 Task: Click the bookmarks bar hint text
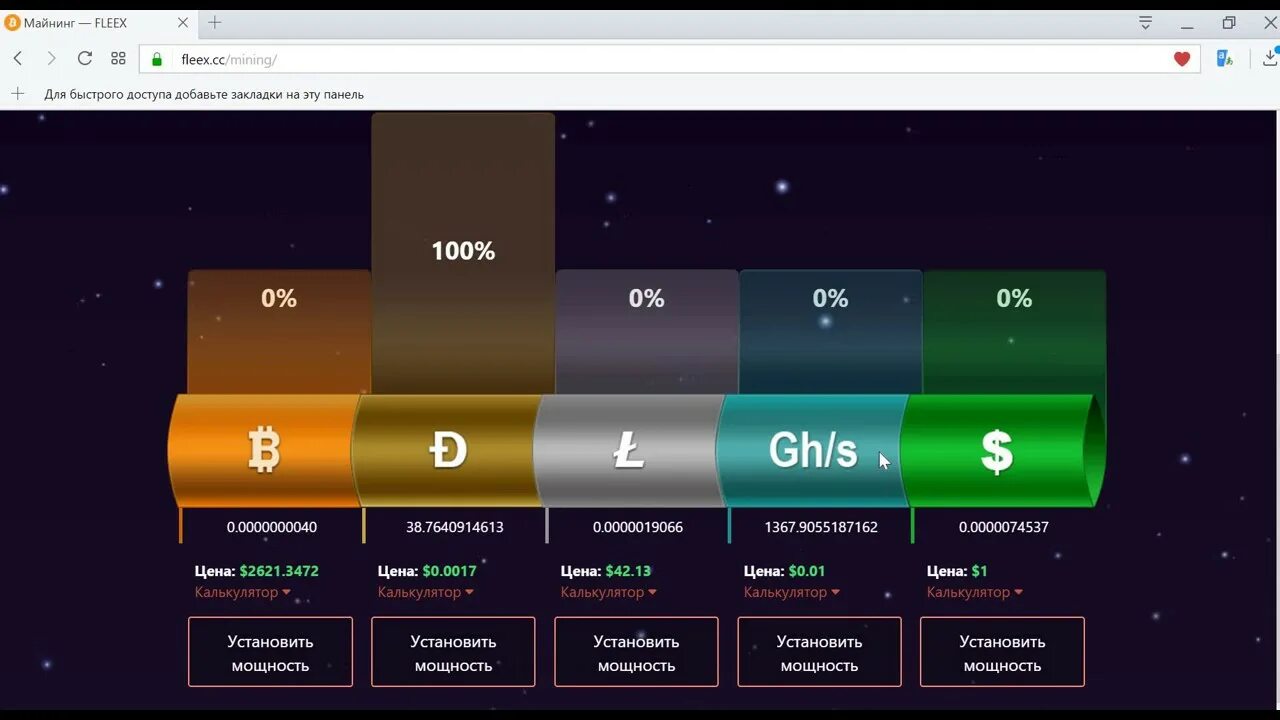point(204,94)
